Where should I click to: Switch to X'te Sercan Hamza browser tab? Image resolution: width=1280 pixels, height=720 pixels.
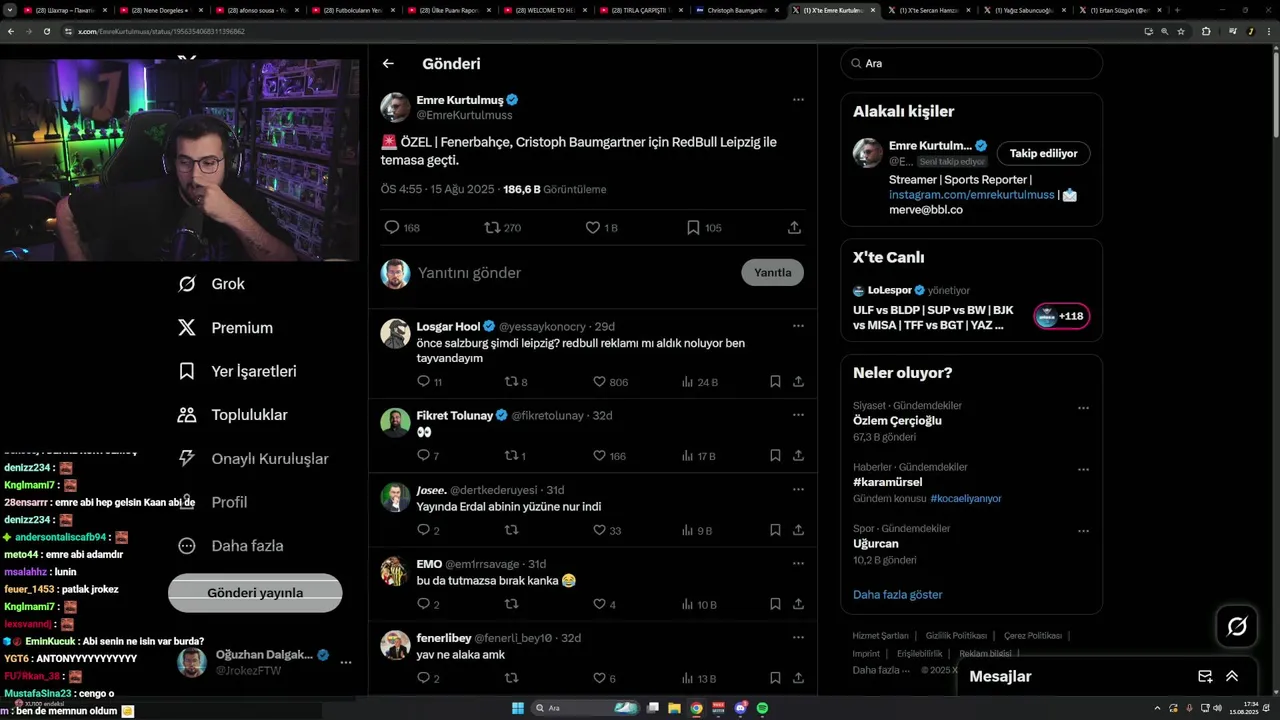[x=928, y=10]
